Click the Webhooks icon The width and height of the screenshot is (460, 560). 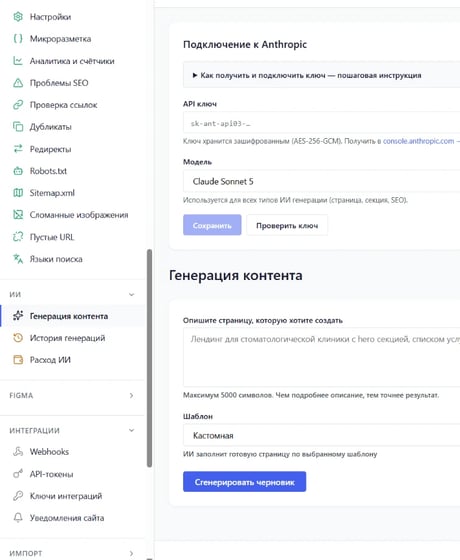pos(18,452)
